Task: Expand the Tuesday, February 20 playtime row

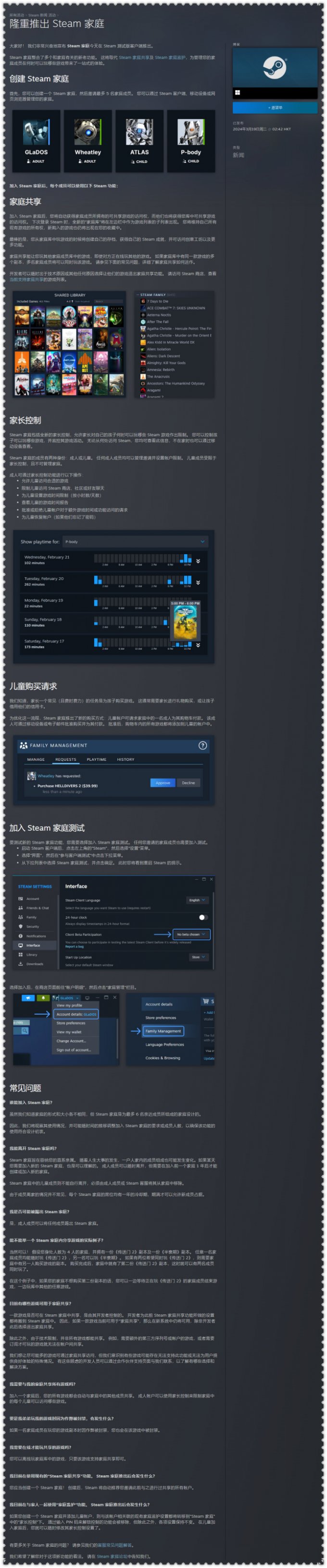Action: pyautogui.click(x=198, y=583)
